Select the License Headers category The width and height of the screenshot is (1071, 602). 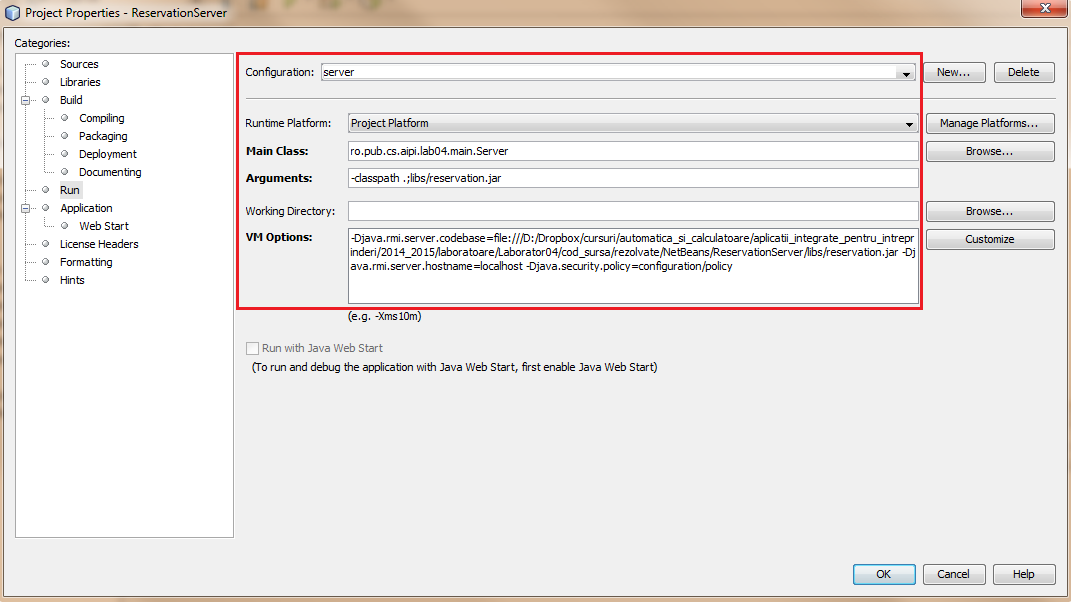coord(99,244)
